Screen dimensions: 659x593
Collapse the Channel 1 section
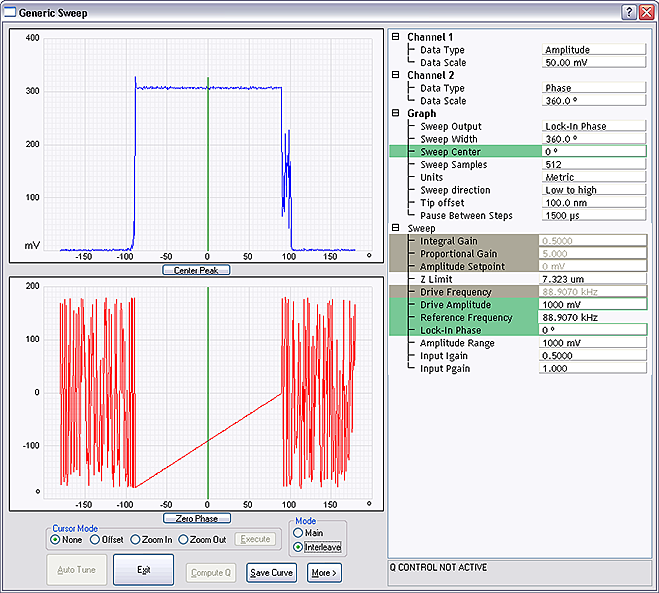pos(396,37)
